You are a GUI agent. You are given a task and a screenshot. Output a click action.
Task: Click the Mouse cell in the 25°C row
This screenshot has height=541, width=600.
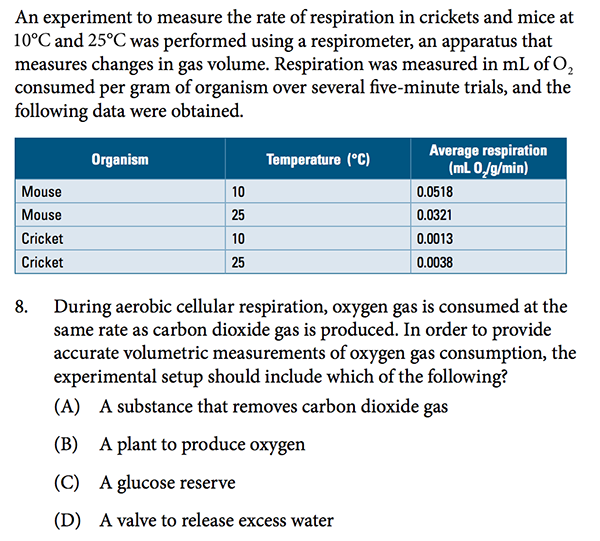(42, 215)
